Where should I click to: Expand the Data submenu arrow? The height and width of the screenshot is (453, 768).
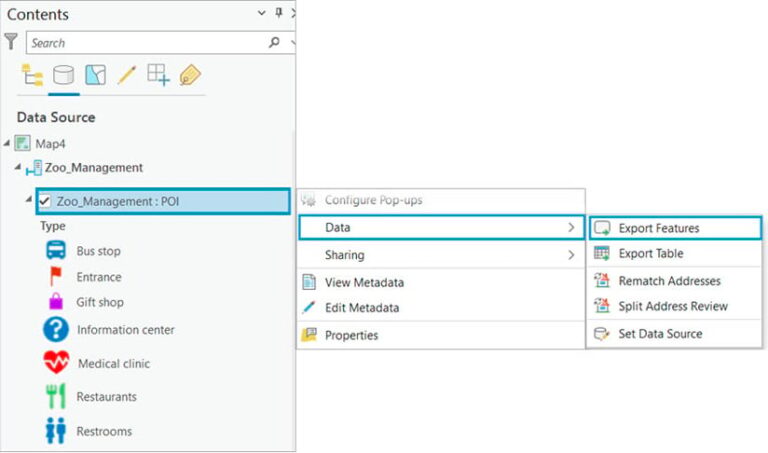pos(571,228)
